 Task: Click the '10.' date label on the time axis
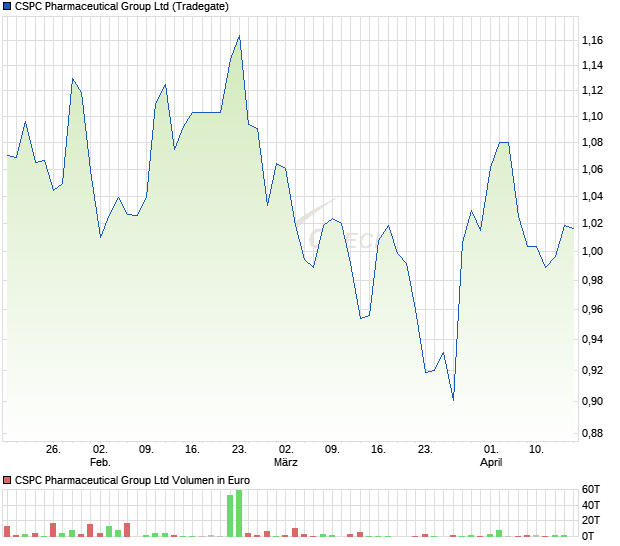point(537,450)
